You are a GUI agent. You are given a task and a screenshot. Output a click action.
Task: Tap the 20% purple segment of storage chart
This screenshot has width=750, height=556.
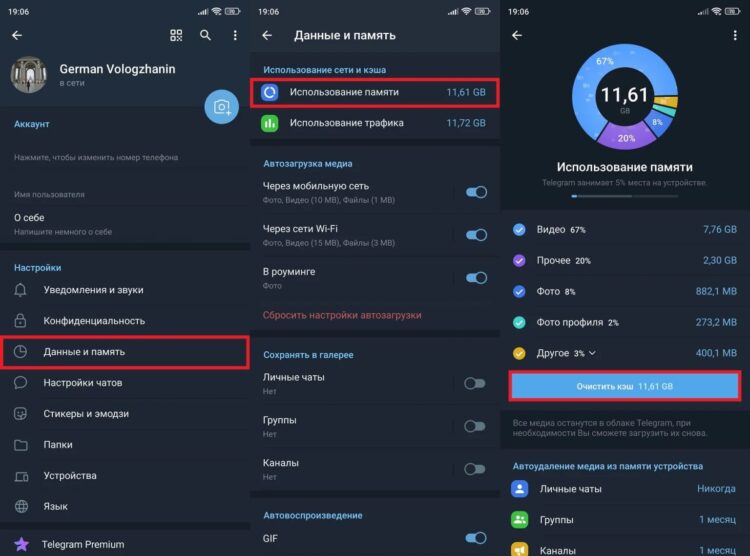pos(626,137)
